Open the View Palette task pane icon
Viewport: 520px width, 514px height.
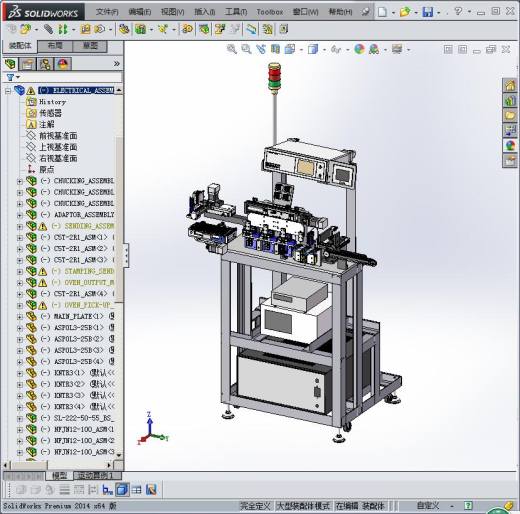510,131
